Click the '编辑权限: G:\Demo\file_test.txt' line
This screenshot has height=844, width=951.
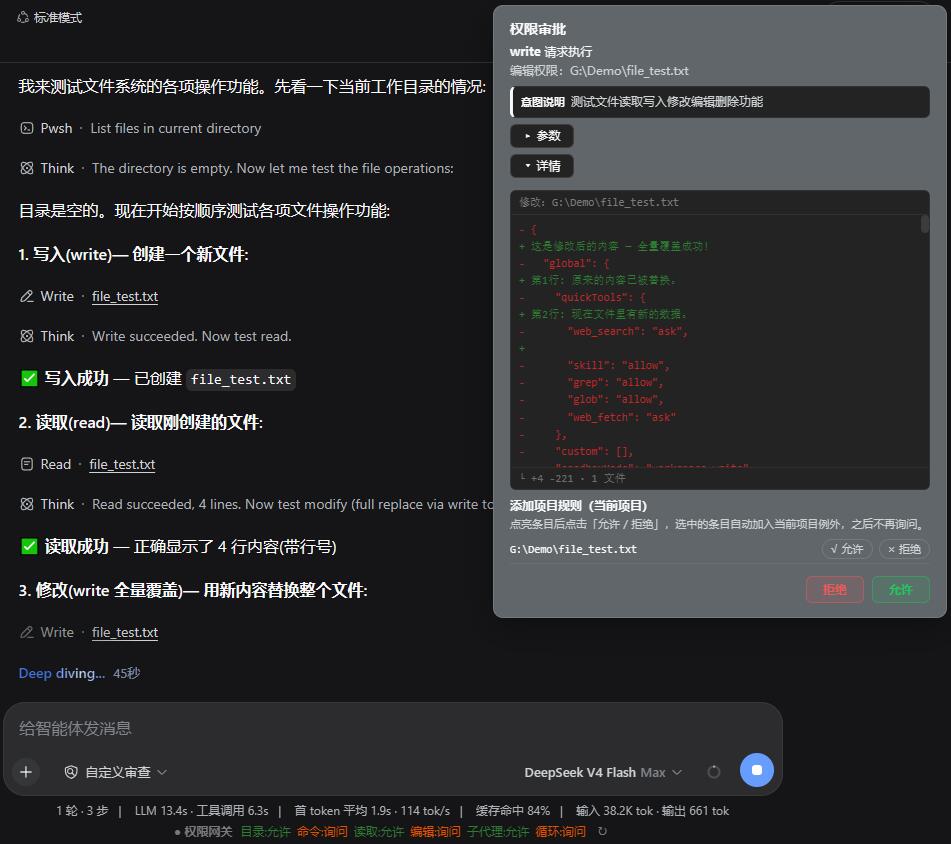599,71
